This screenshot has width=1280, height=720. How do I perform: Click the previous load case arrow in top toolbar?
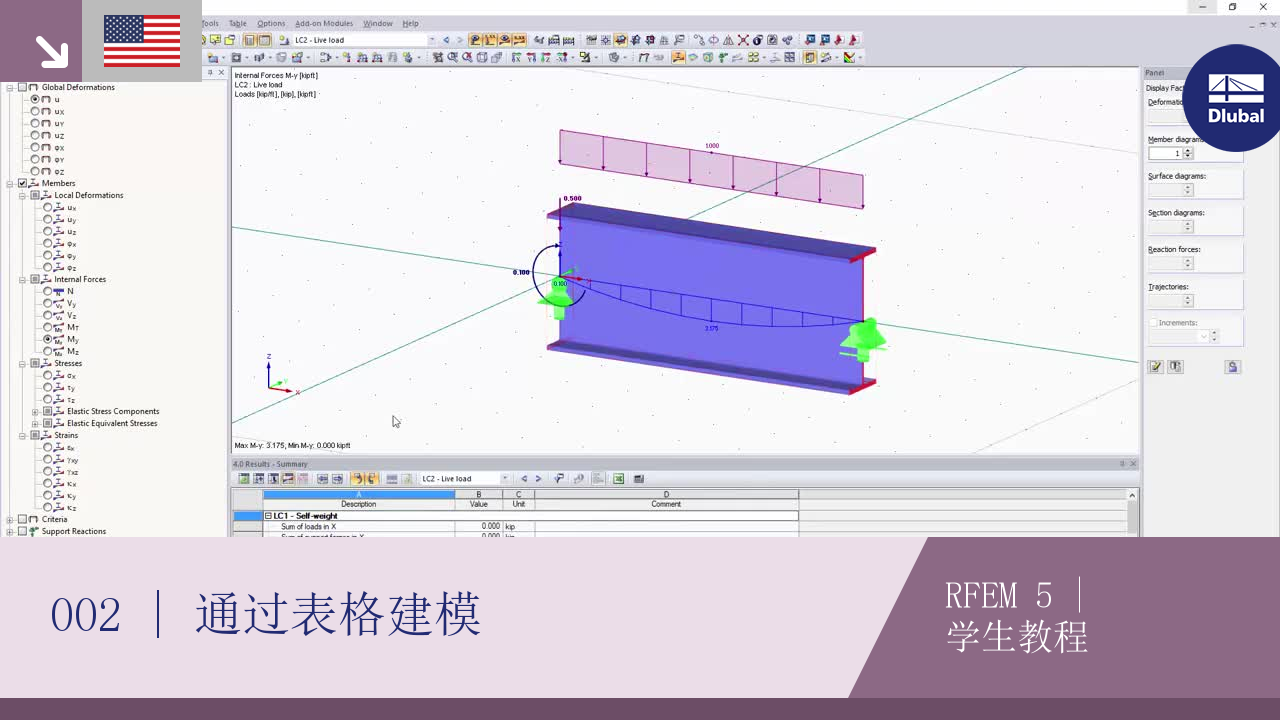(446, 40)
